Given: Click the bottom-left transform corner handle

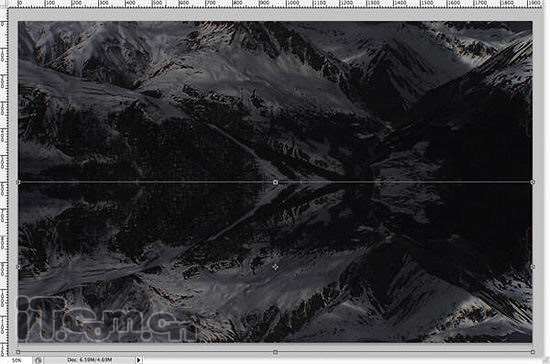Looking at the screenshot, I should 18,352.
